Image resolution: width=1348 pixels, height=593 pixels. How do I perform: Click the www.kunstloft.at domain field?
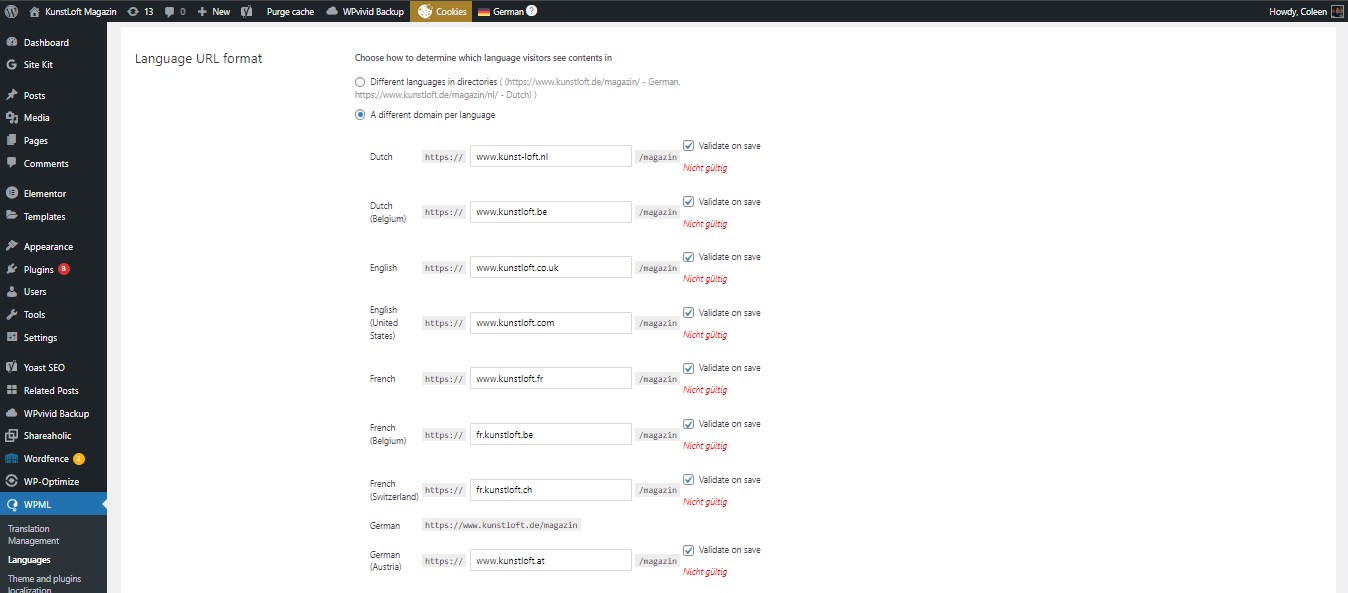[x=551, y=561]
